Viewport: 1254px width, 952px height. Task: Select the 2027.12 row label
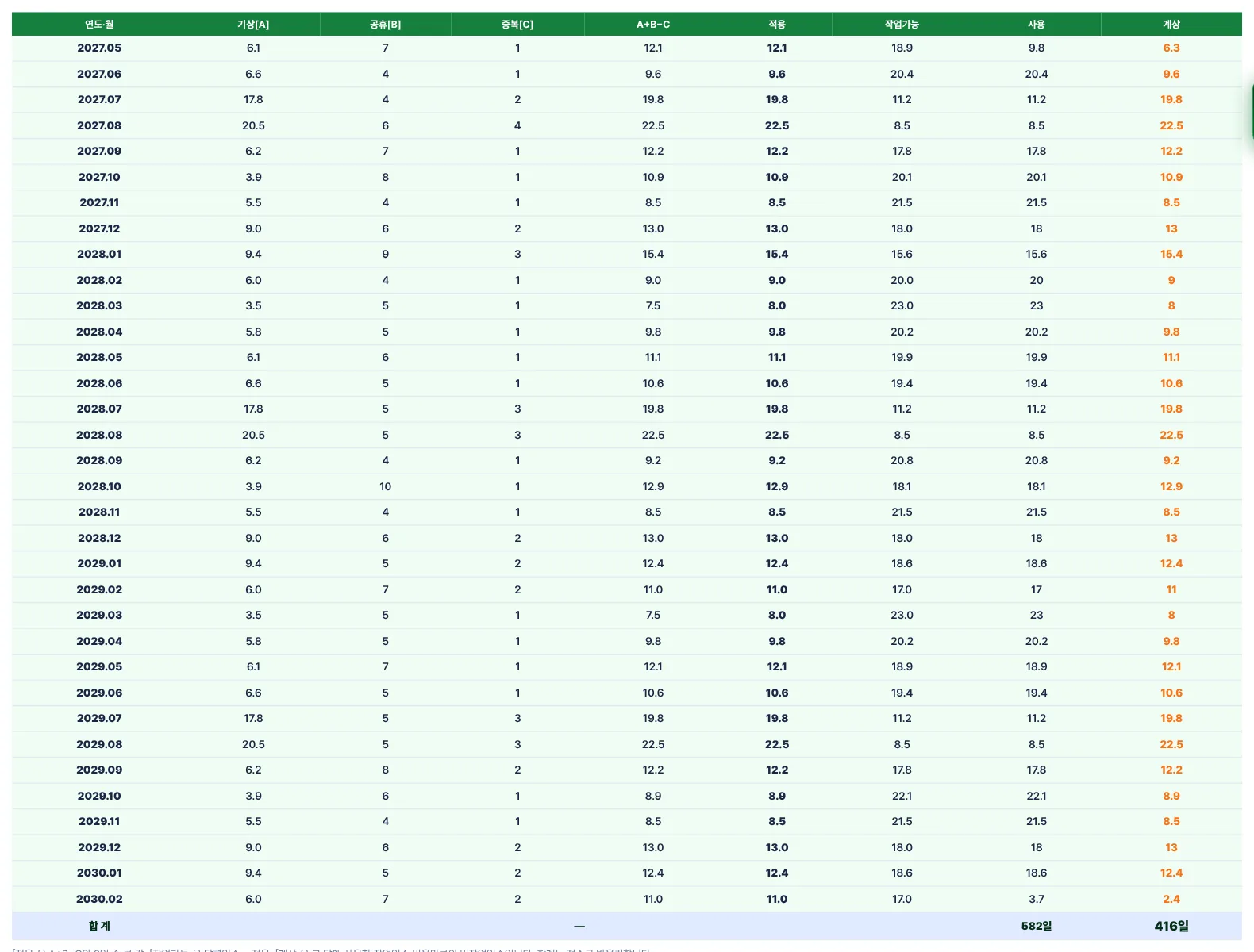coord(99,228)
